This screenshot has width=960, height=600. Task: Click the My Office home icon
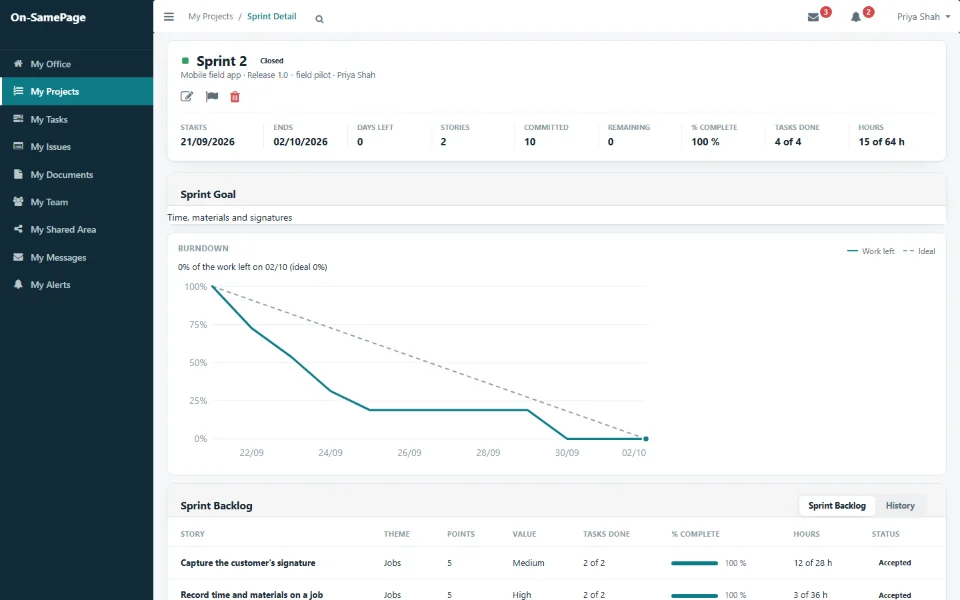pos(18,63)
